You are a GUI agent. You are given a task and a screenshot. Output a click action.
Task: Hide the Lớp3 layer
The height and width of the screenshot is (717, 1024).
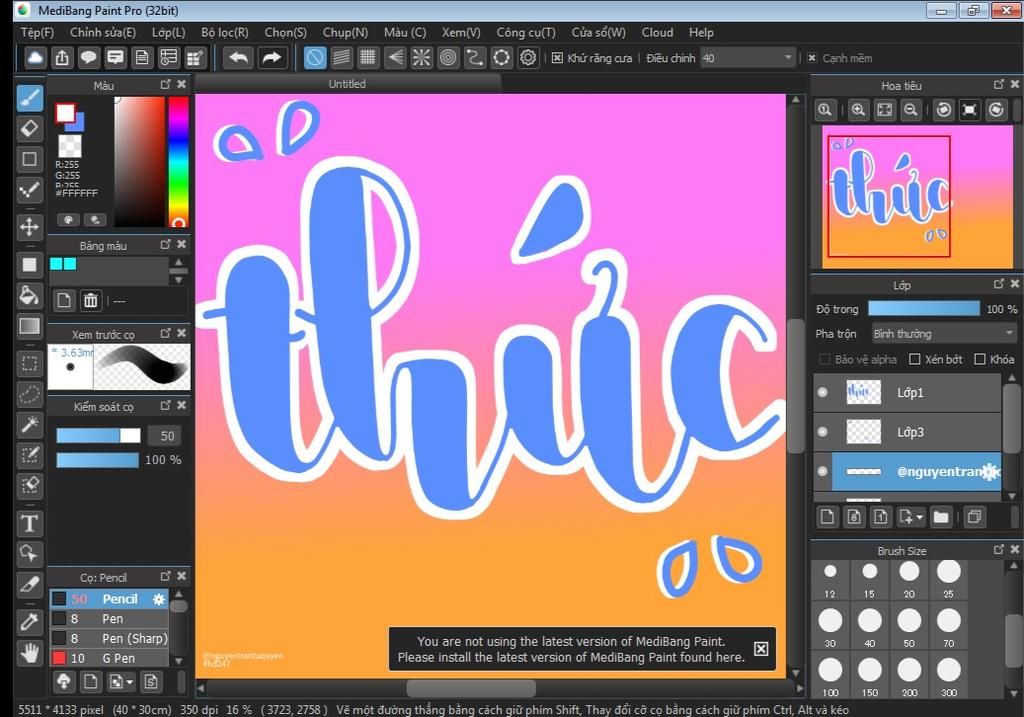823,432
